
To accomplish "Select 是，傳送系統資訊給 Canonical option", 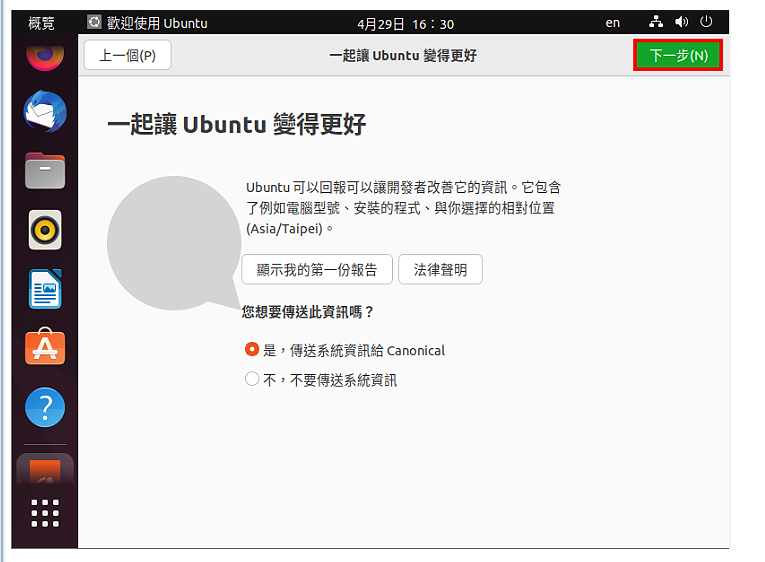I will [345, 350].
